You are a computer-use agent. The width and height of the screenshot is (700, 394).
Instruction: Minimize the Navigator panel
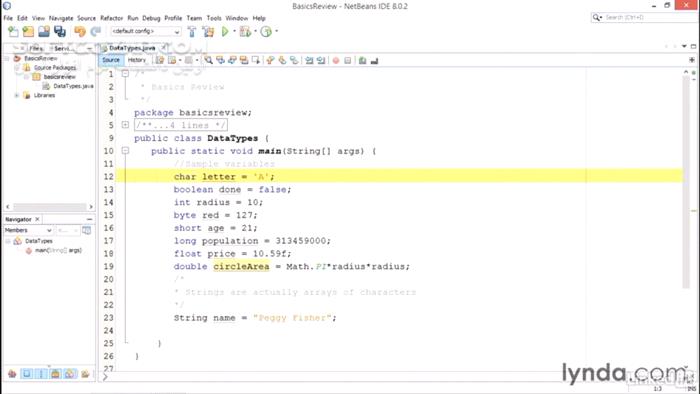point(89,220)
